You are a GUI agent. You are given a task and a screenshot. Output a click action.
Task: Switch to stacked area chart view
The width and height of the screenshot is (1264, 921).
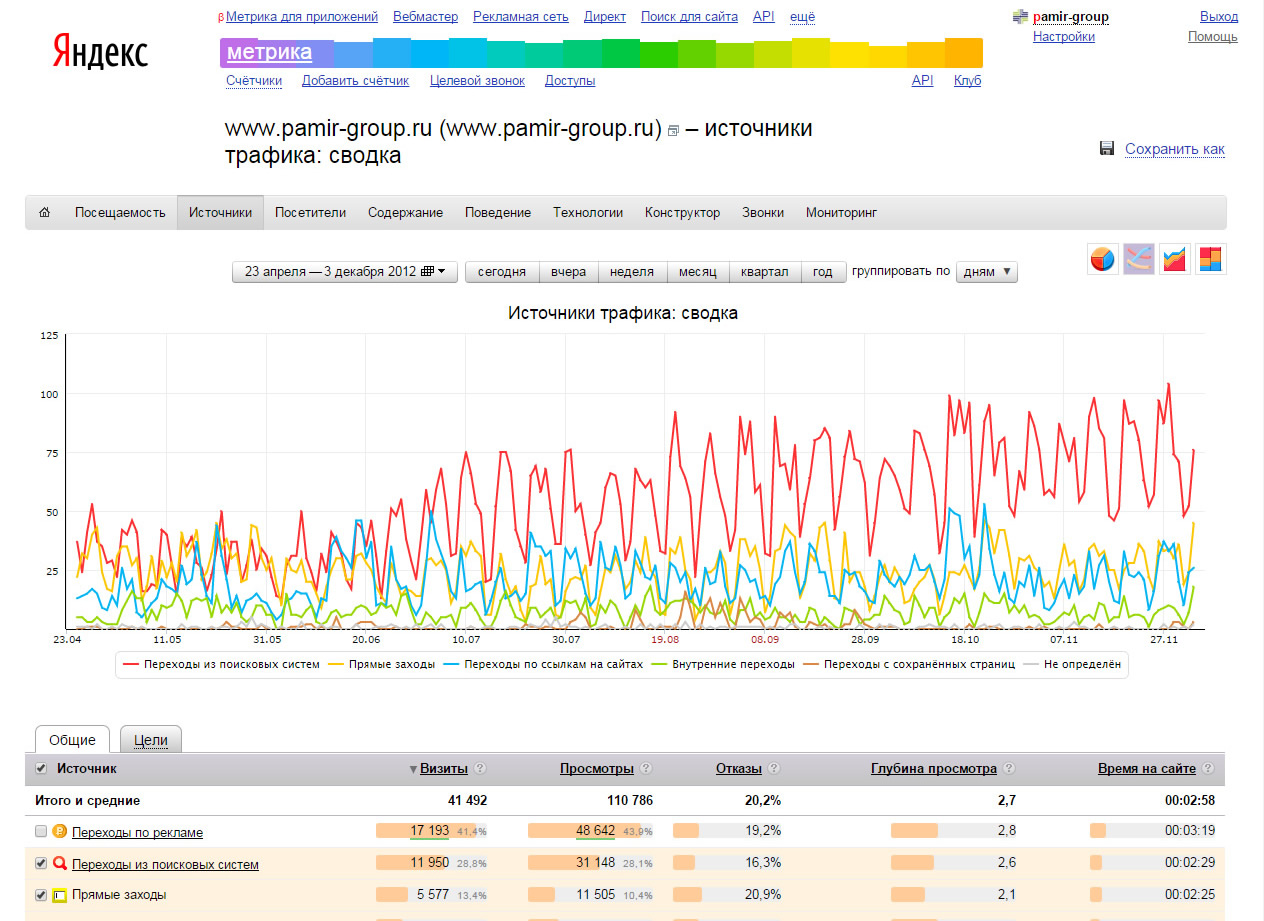[x=1175, y=258]
